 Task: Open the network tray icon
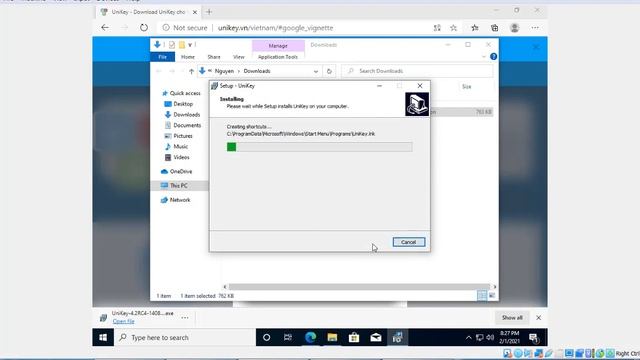tap(480, 338)
